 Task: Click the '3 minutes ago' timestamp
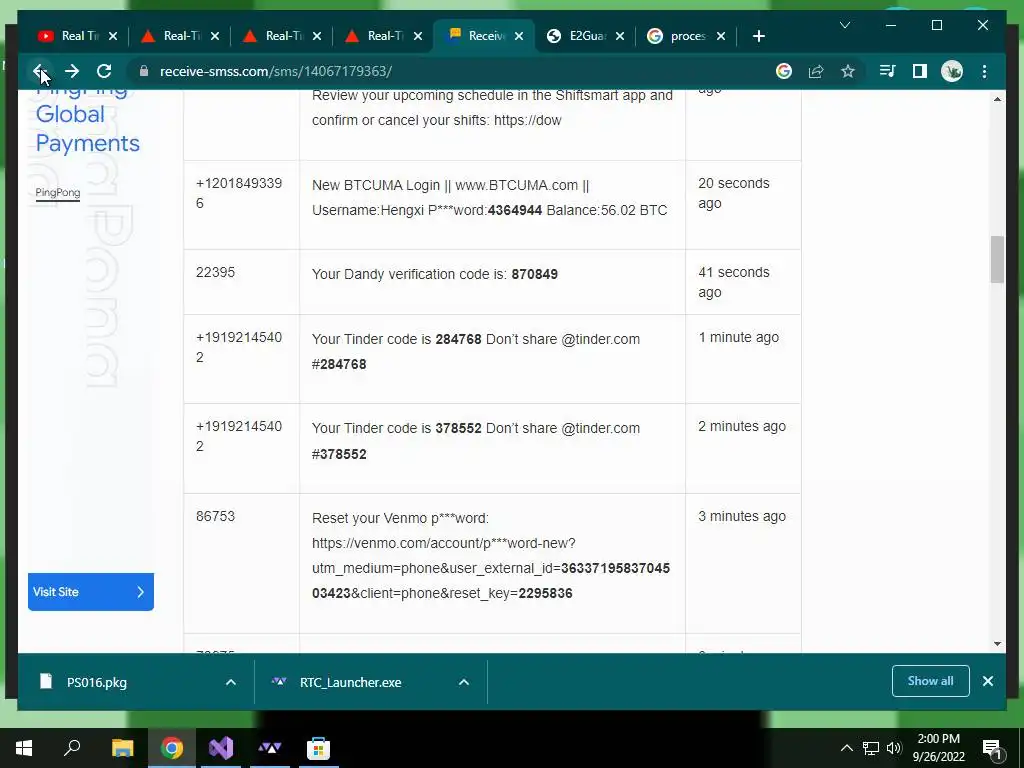tap(742, 517)
